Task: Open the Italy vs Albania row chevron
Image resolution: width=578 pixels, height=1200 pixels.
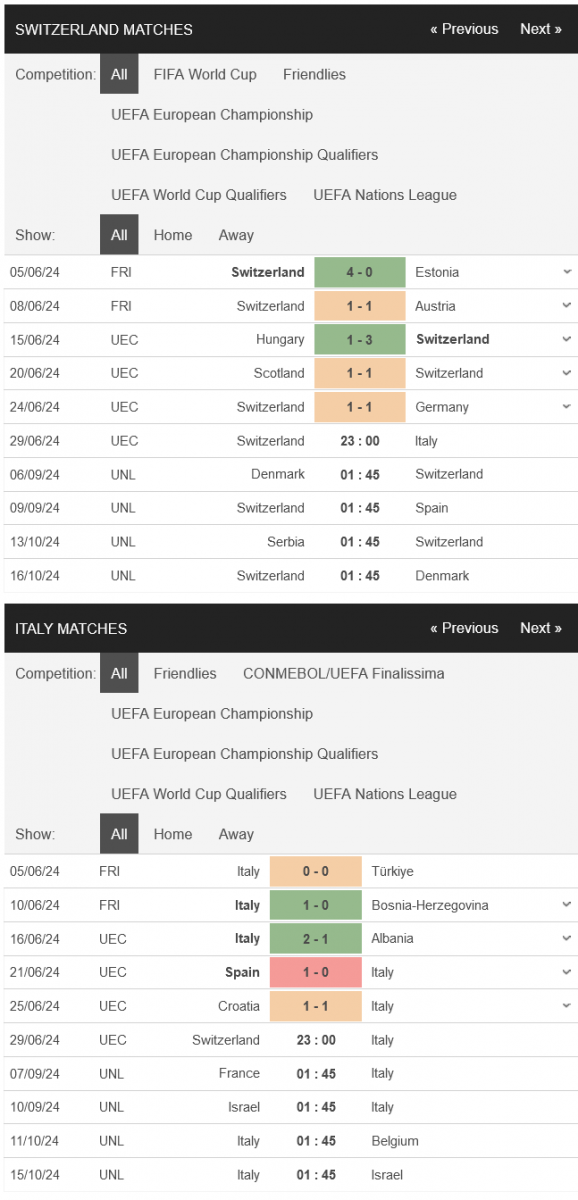Action: pos(567,938)
